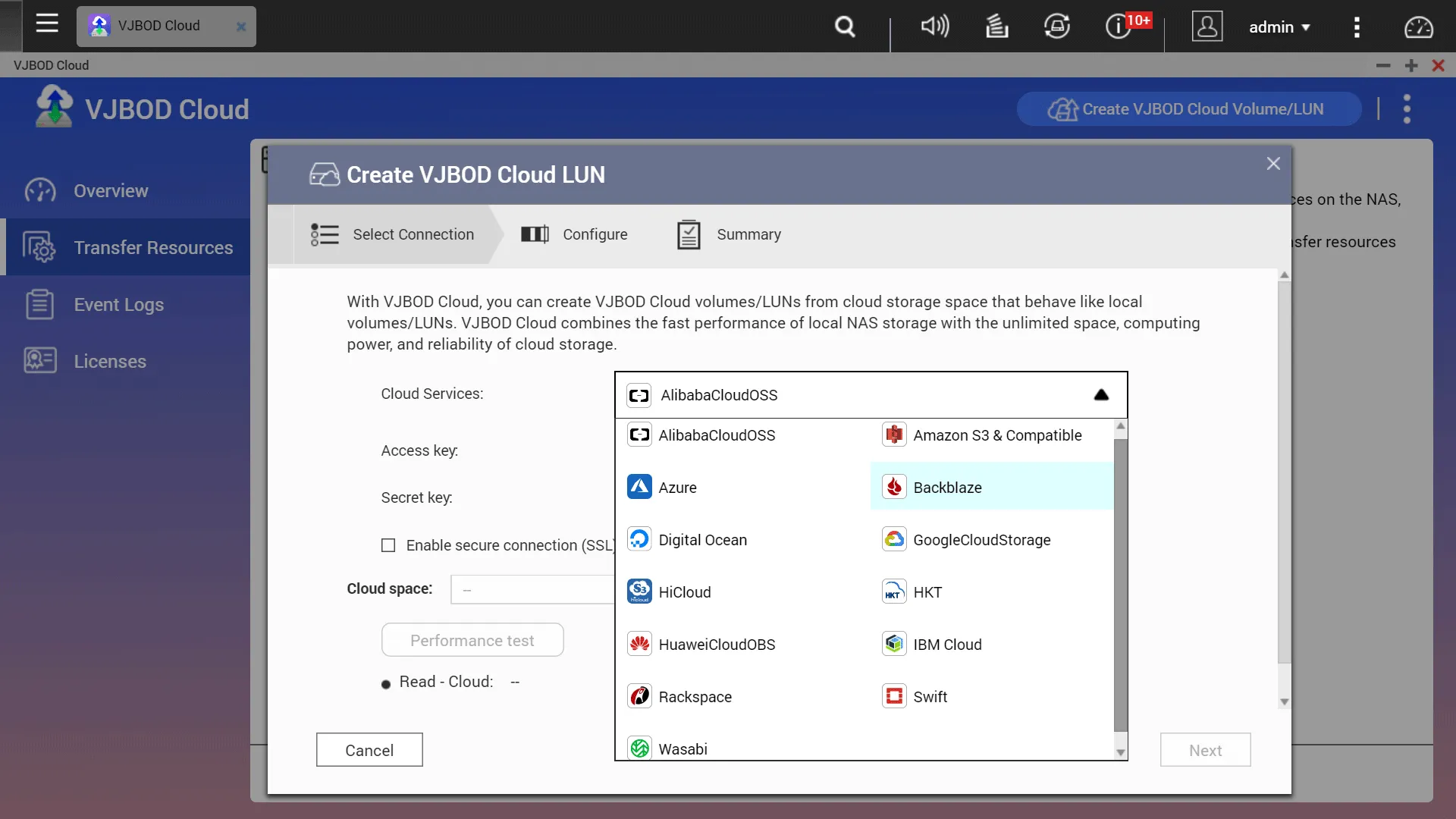1456x819 pixels.
Task: Click the cloud services list scrollbar
Action: 1120,584
